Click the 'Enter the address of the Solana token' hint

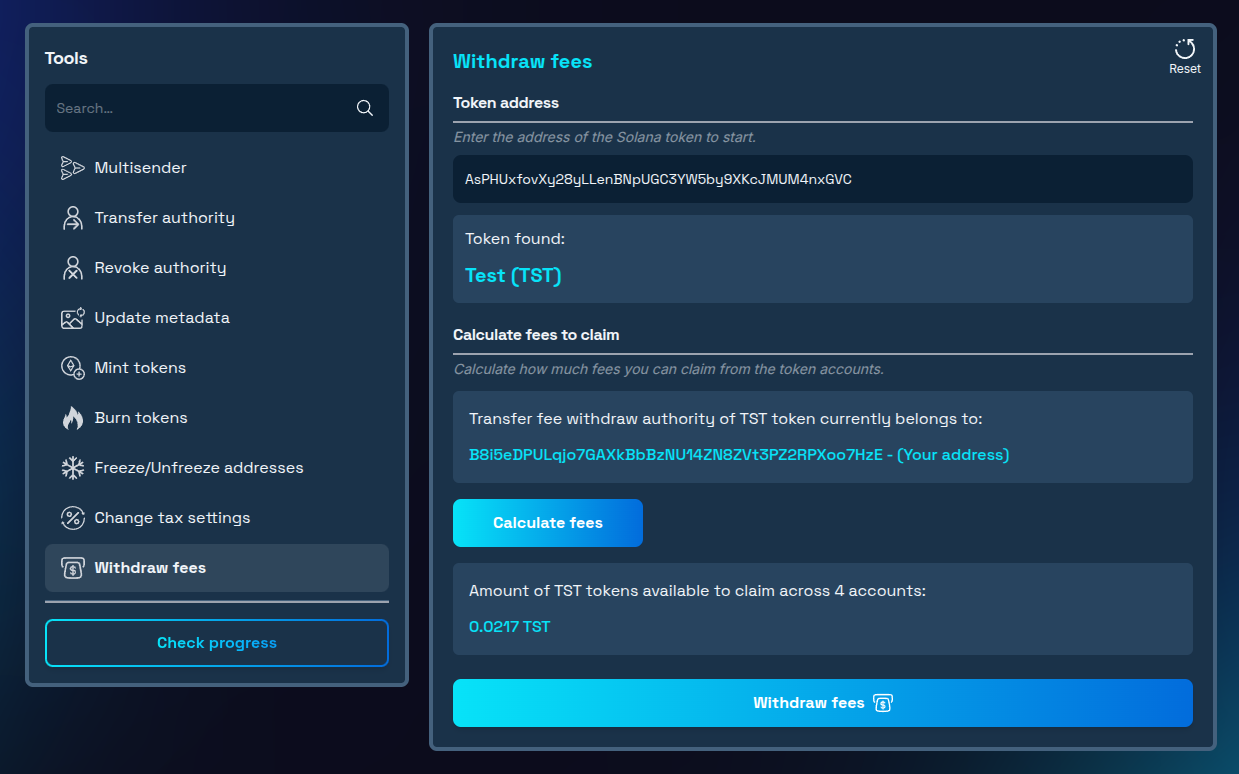(x=605, y=137)
